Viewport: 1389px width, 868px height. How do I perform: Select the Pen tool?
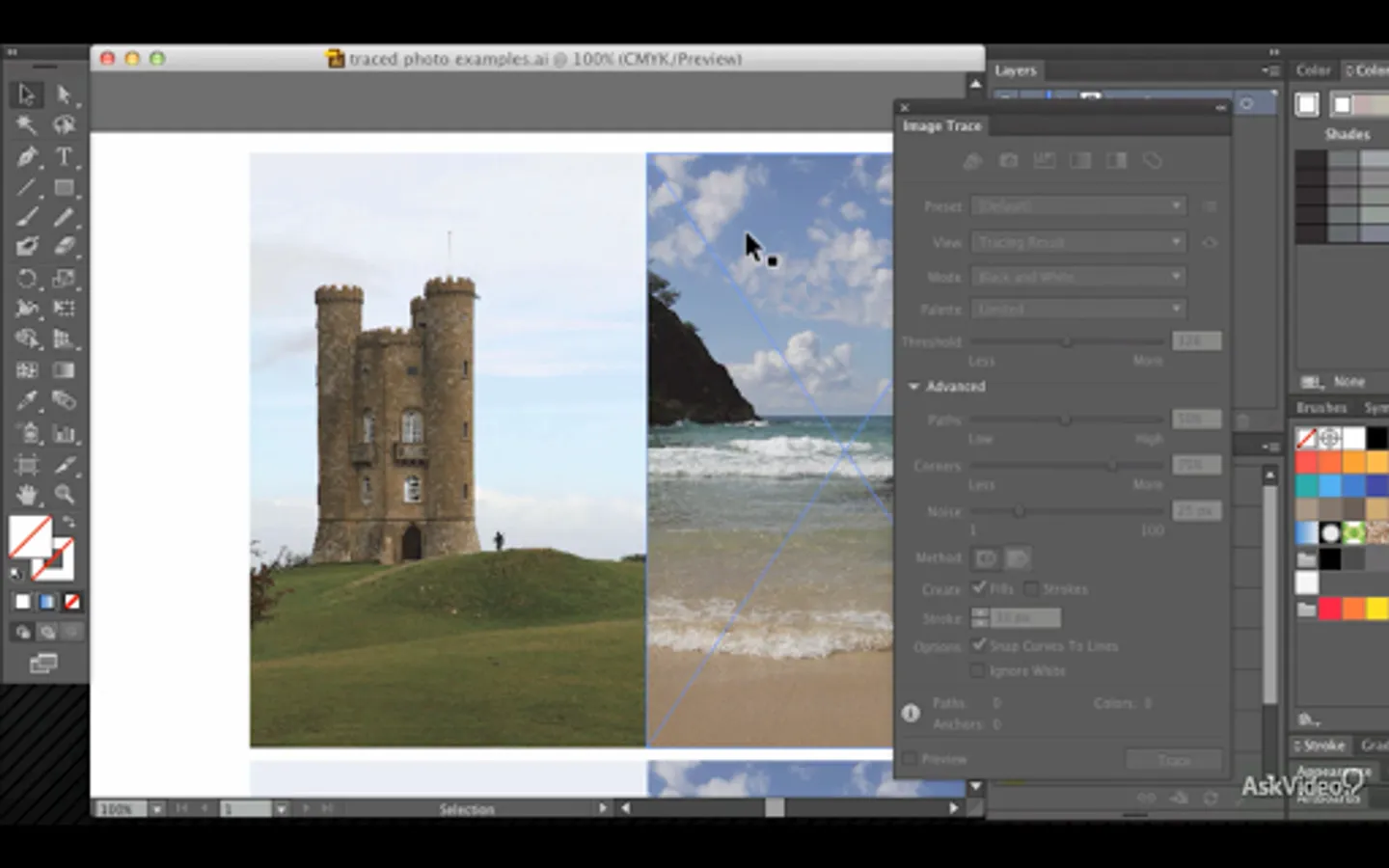click(x=26, y=156)
